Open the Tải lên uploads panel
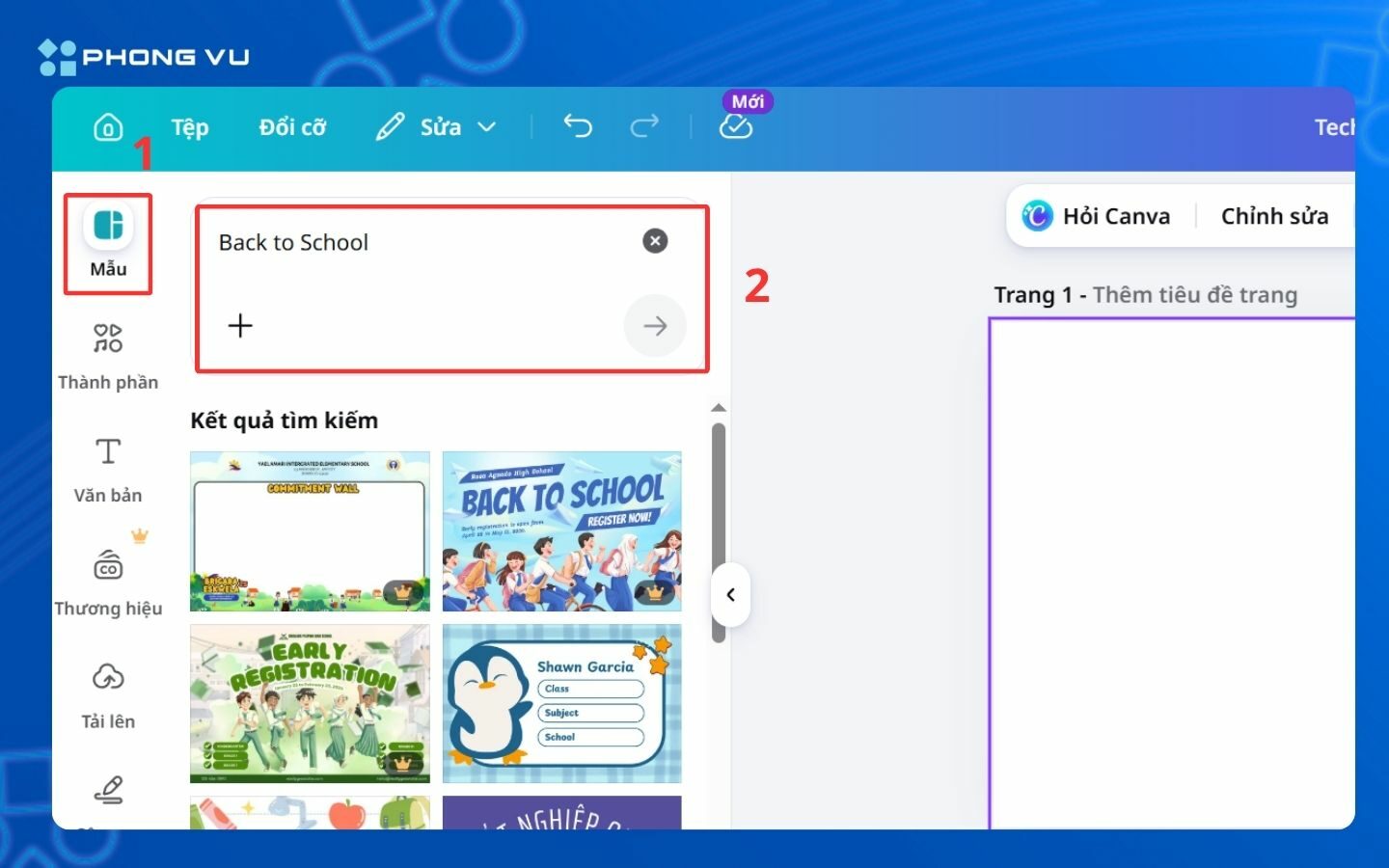 108,696
